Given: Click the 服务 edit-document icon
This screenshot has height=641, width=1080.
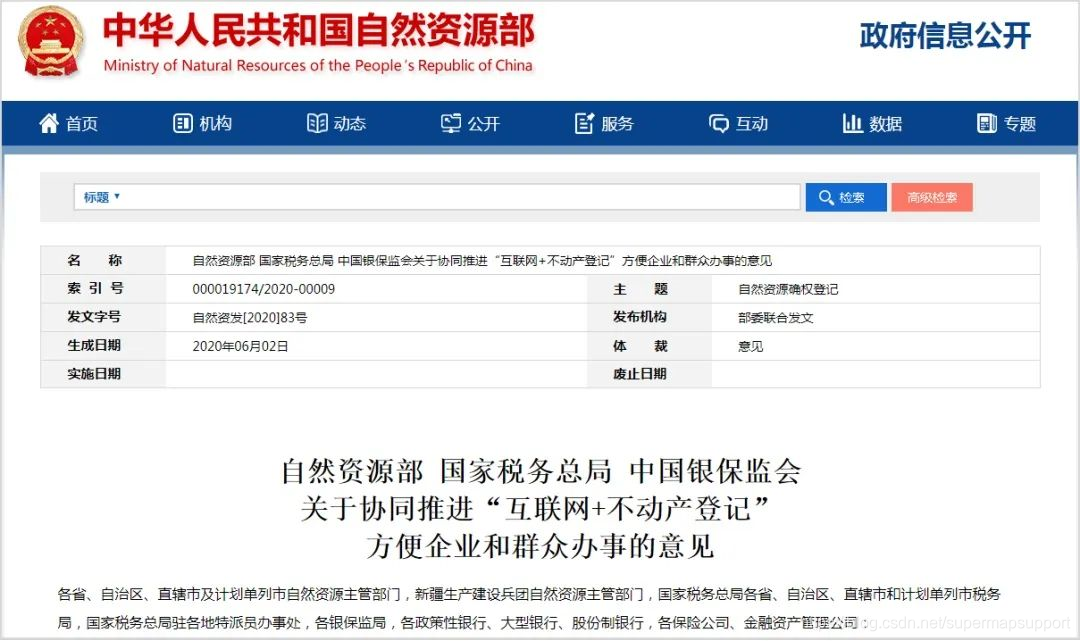Looking at the screenshot, I should 584,123.
